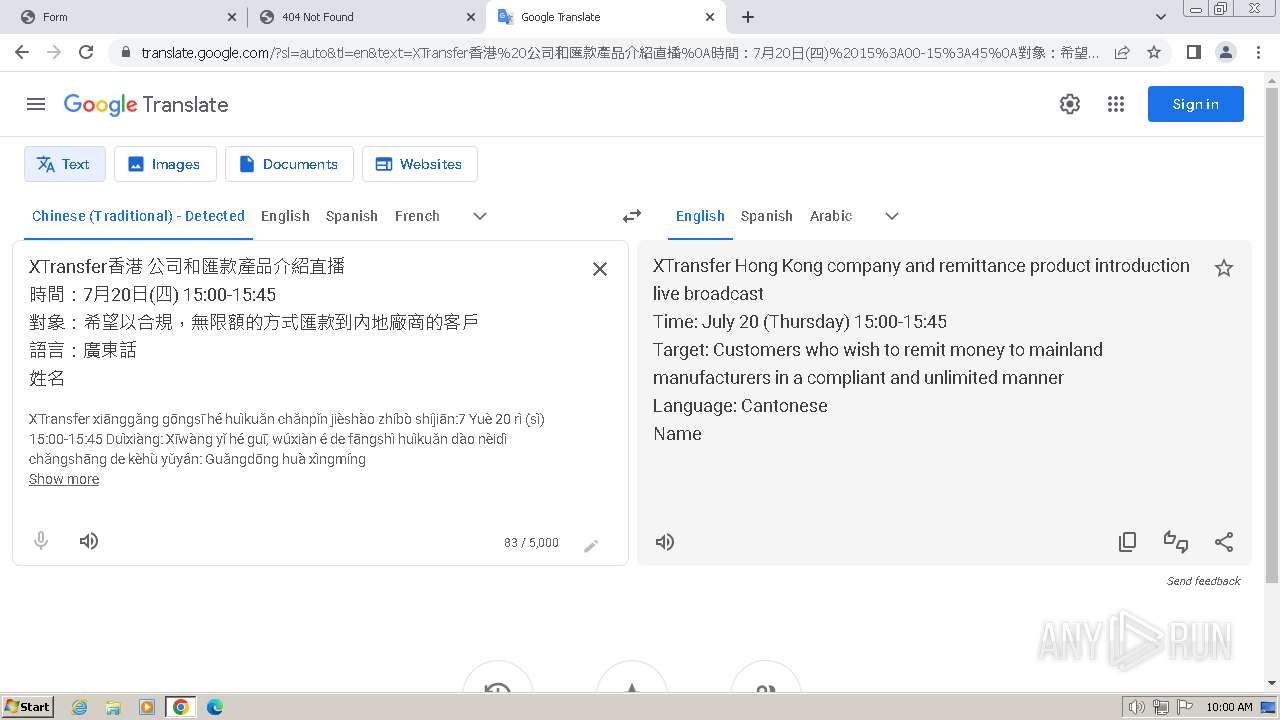Toggle the browser side panel
Image resolution: width=1280 pixels, height=720 pixels.
(x=1193, y=52)
